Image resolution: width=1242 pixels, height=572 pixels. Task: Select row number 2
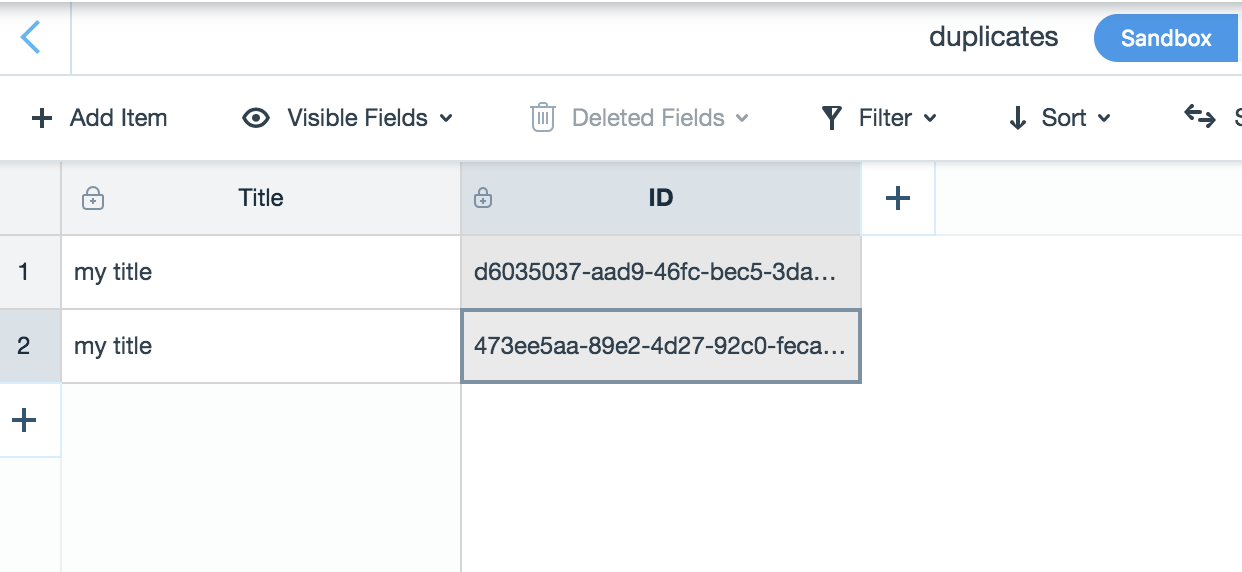click(x=24, y=346)
